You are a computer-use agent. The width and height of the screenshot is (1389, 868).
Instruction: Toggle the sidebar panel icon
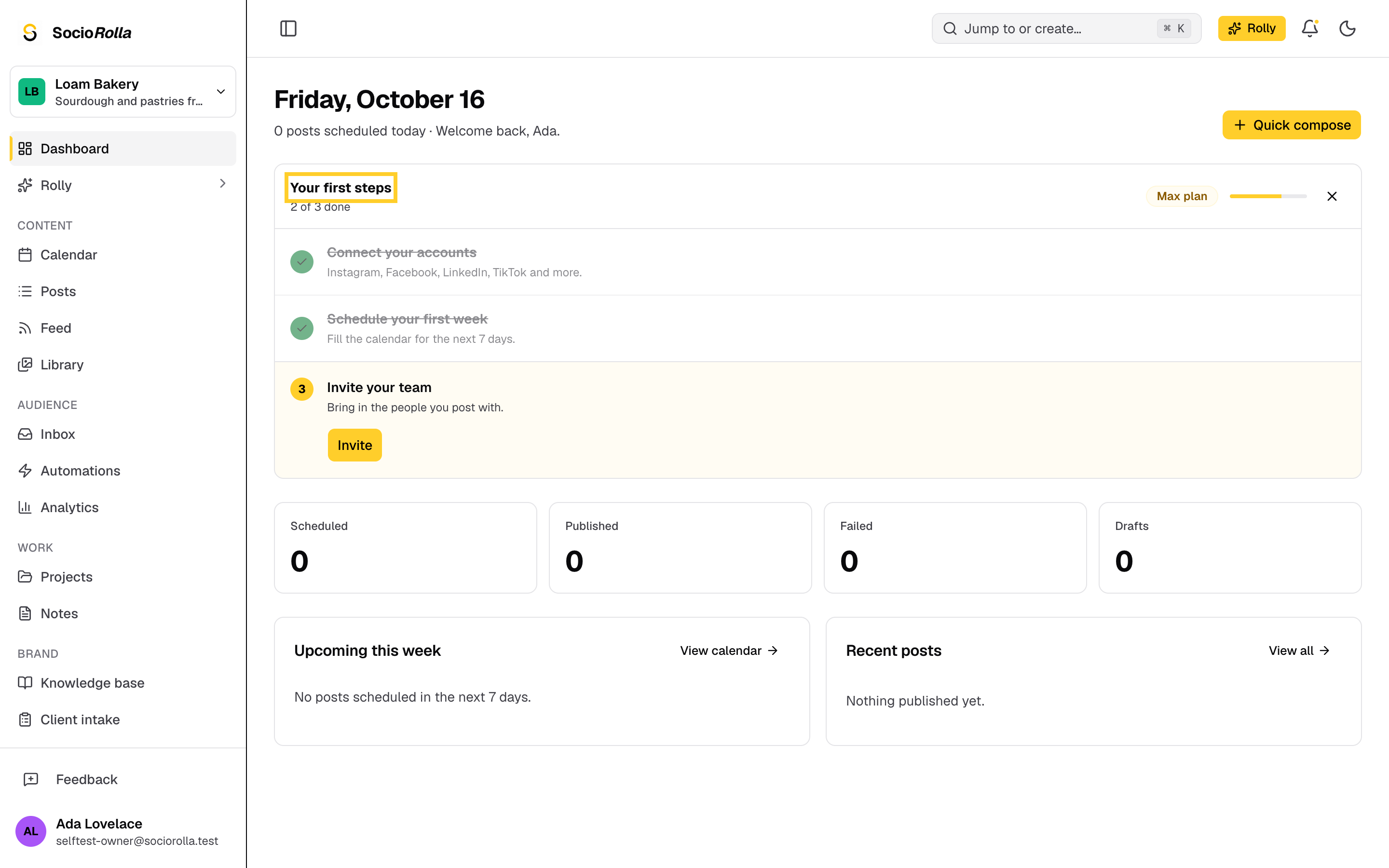point(288,29)
